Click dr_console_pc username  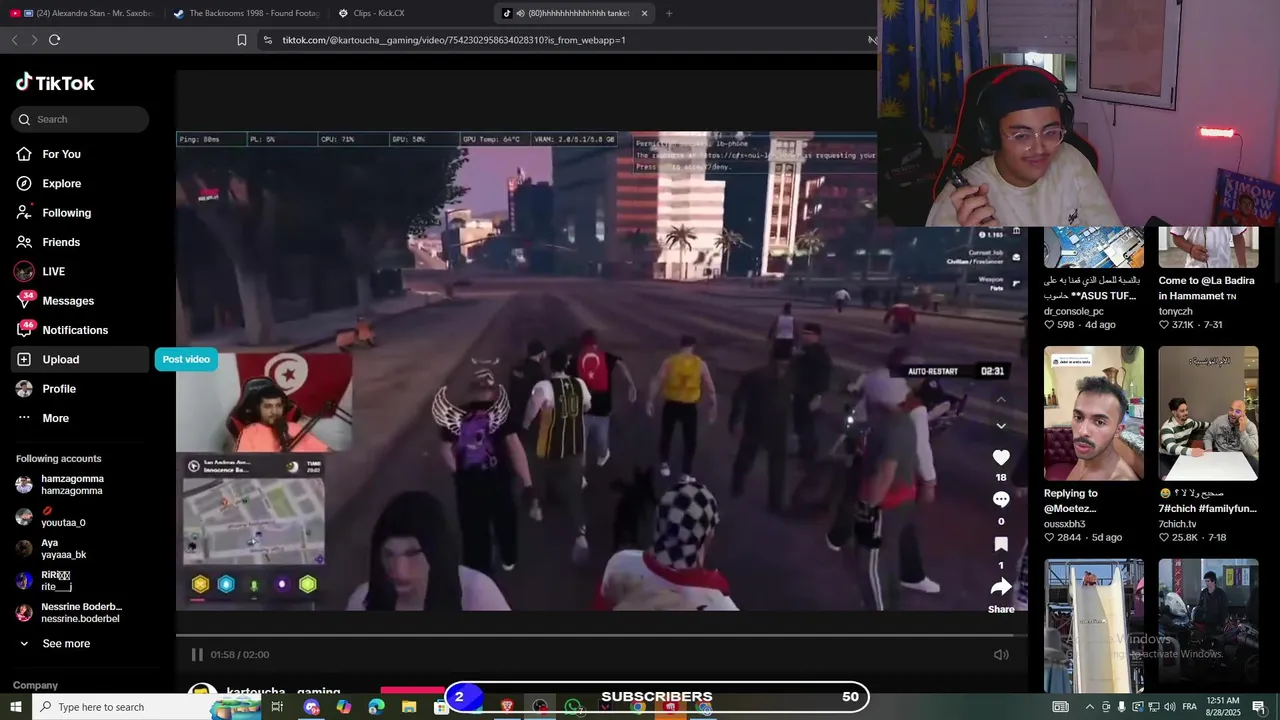click(1075, 311)
